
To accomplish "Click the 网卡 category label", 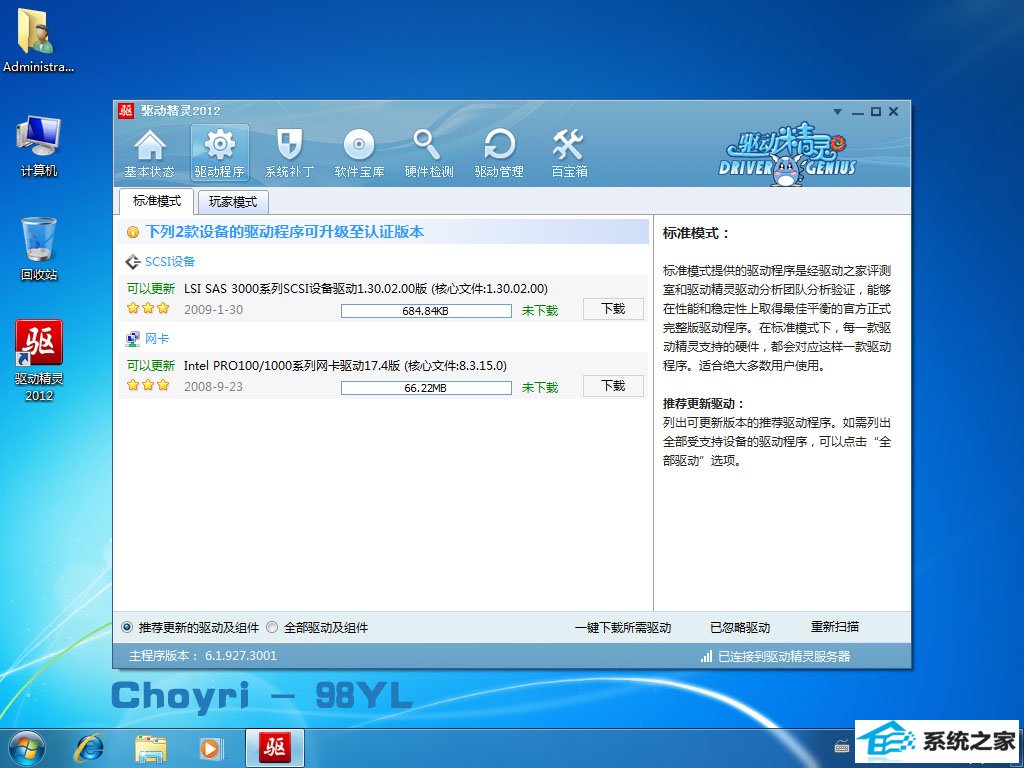I will [157, 339].
